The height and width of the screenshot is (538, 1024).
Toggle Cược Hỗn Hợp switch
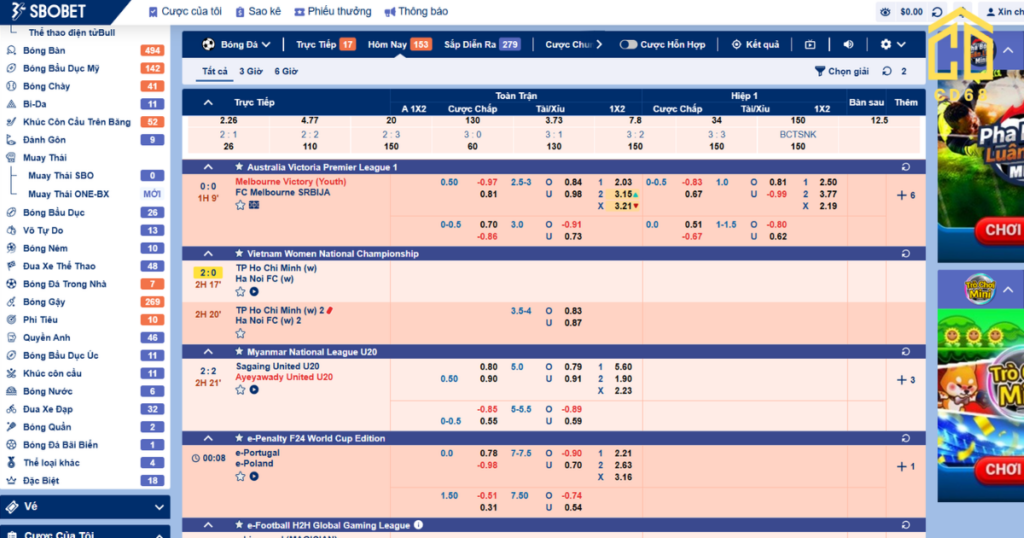tap(628, 44)
